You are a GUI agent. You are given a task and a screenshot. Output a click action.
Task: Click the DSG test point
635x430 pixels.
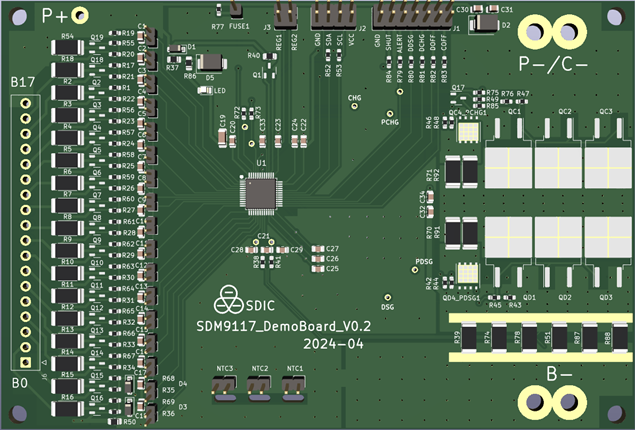pyautogui.click(x=388, y=298)
